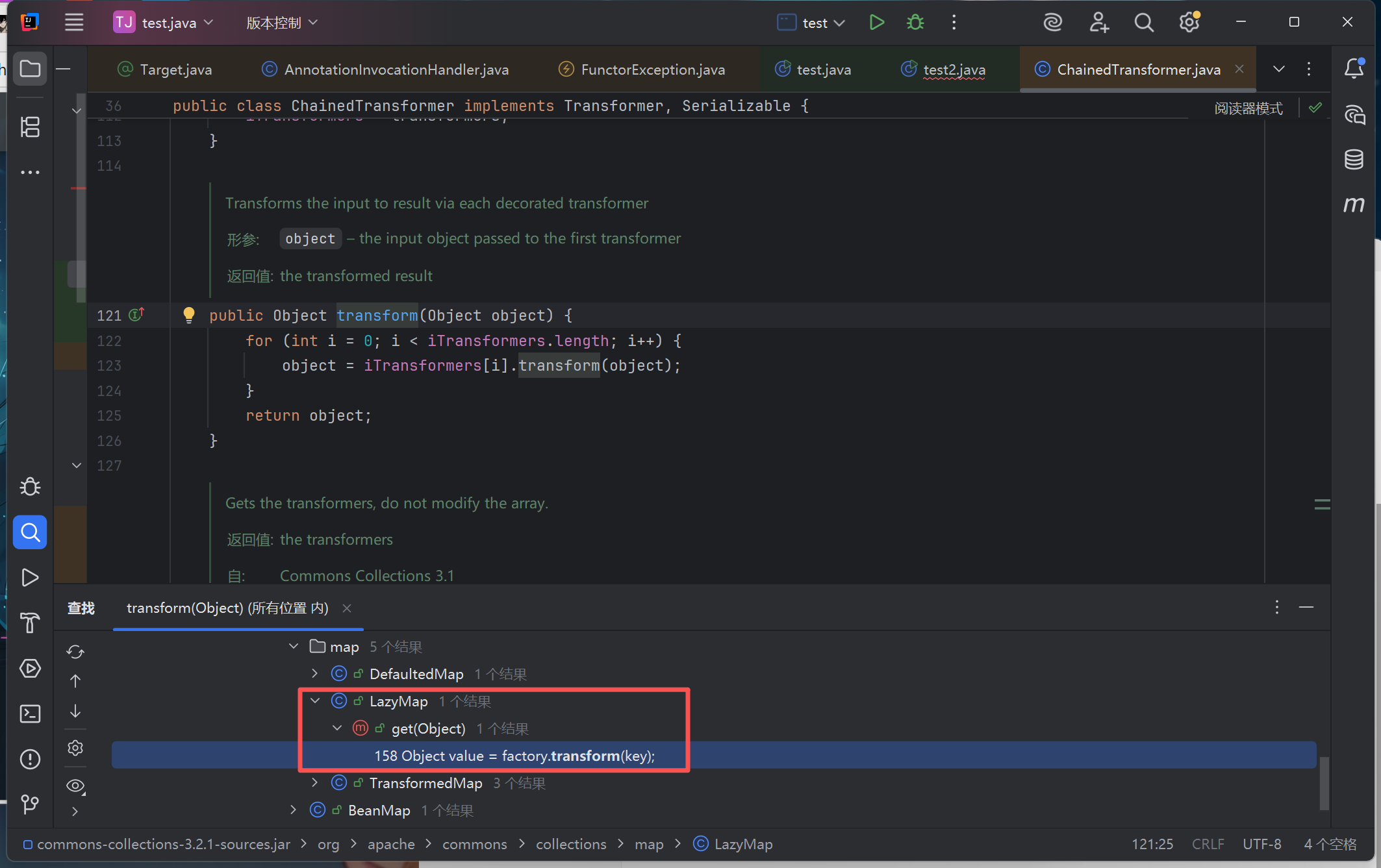Screen dimensions: 1381x868
Task: Open the Terminal tool window icon
Action: [30, 713]
